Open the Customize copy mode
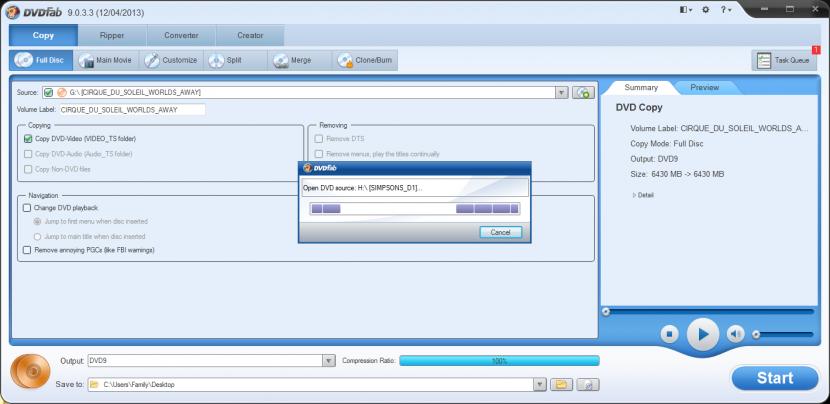This screenshot has height=404, width=830. click(171, 60)
